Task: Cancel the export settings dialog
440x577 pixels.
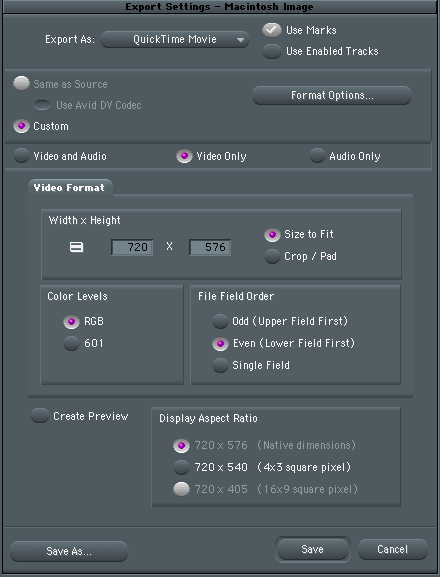Action: pos(393,549)
